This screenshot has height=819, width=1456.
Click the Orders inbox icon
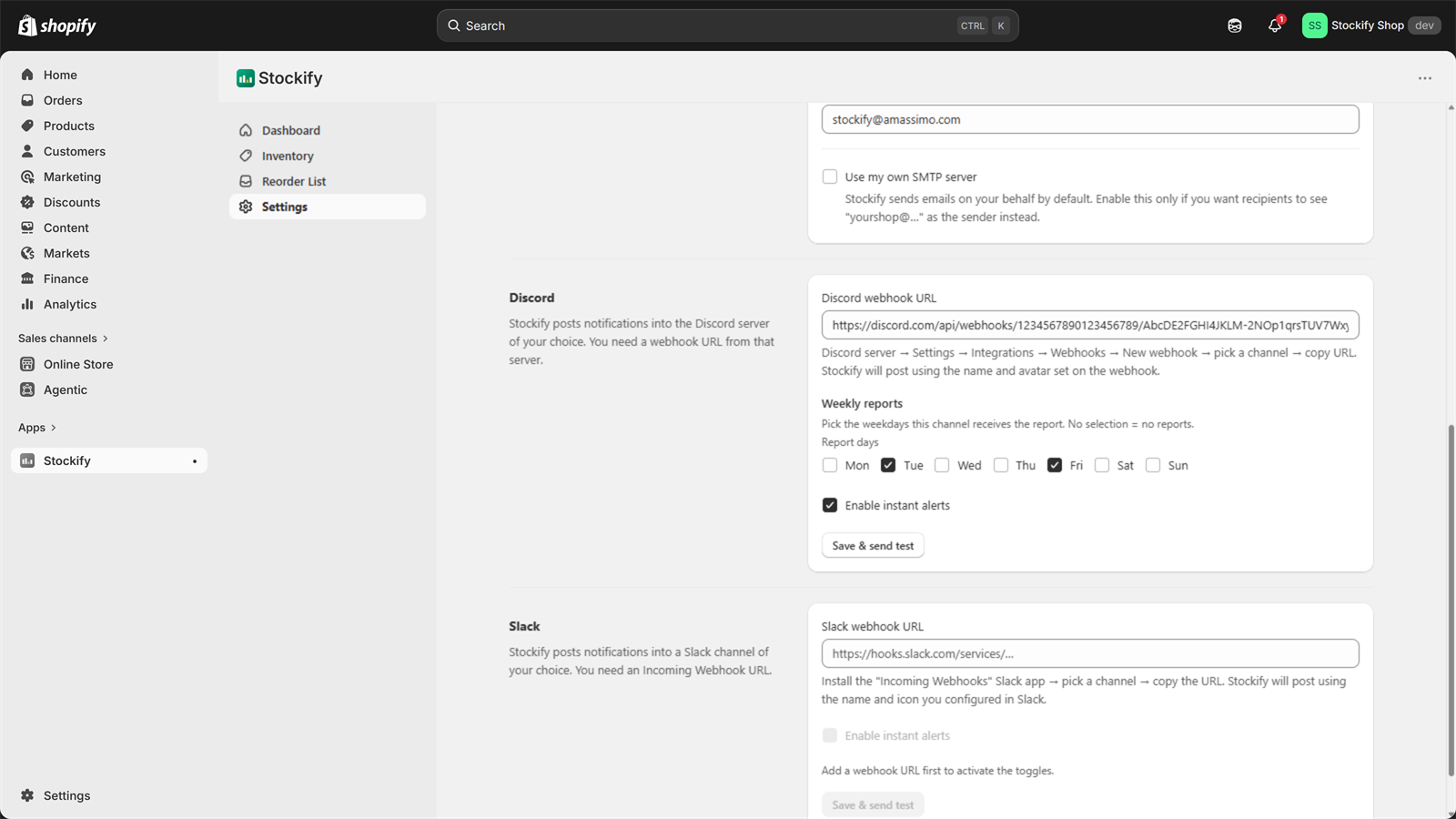pos(27,100)
